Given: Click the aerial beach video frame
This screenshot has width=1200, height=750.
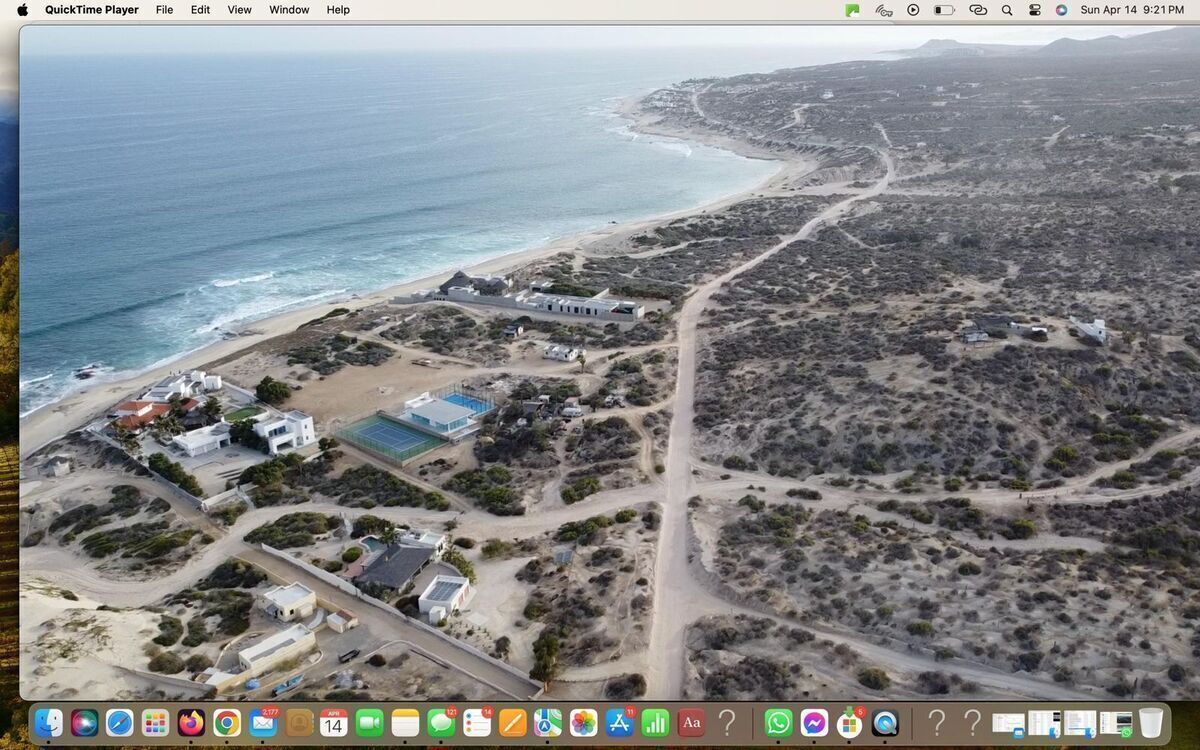Looking at the screenshot, I should [x=600, y=360].
